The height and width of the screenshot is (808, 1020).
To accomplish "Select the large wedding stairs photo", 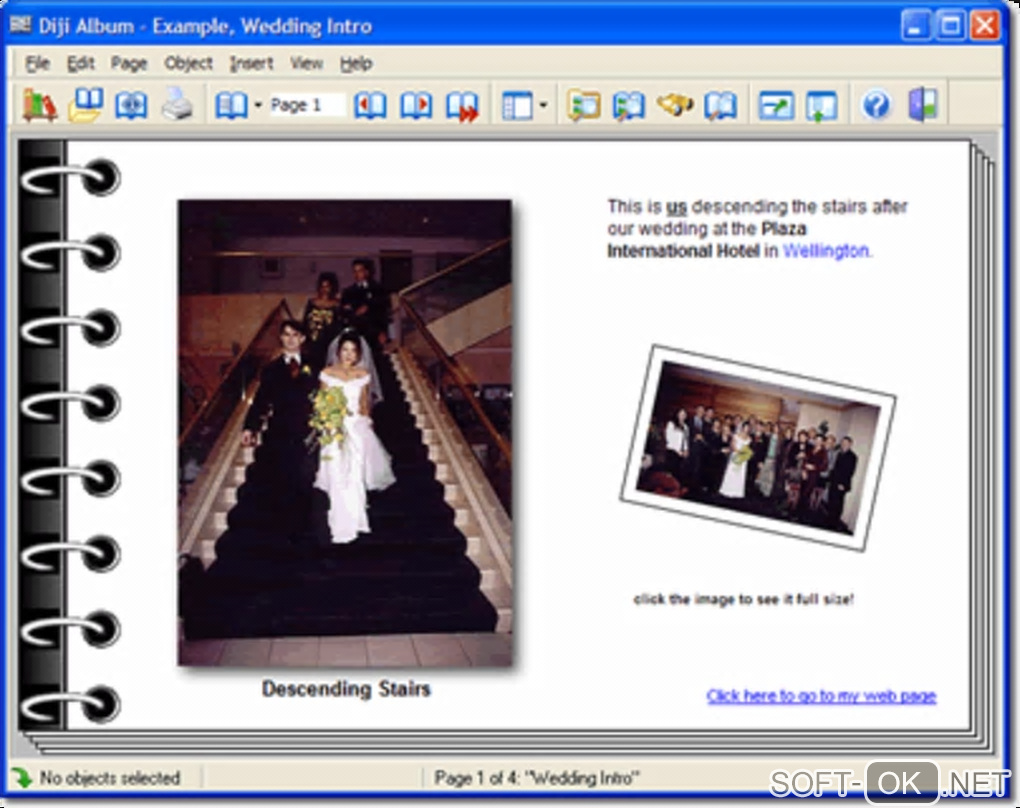I will [345, 432].
